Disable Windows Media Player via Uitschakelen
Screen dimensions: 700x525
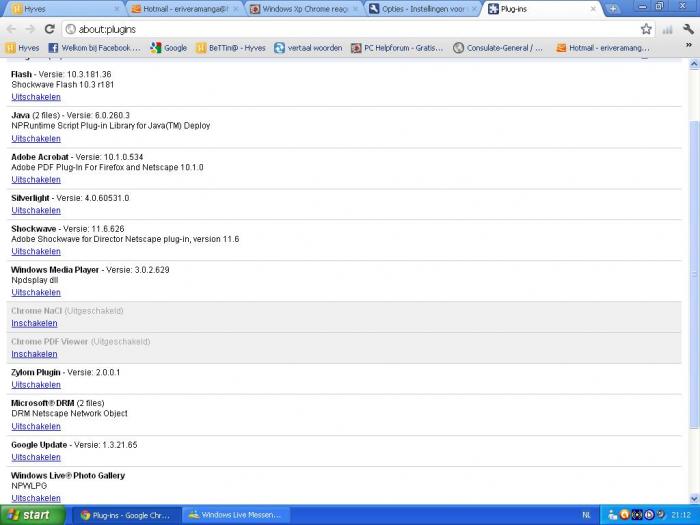(x=36, y=292)
